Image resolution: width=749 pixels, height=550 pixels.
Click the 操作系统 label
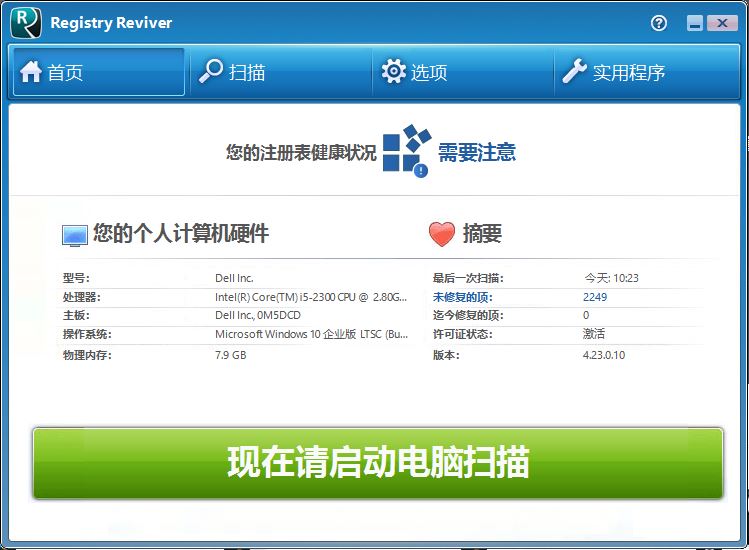point(87,334)
